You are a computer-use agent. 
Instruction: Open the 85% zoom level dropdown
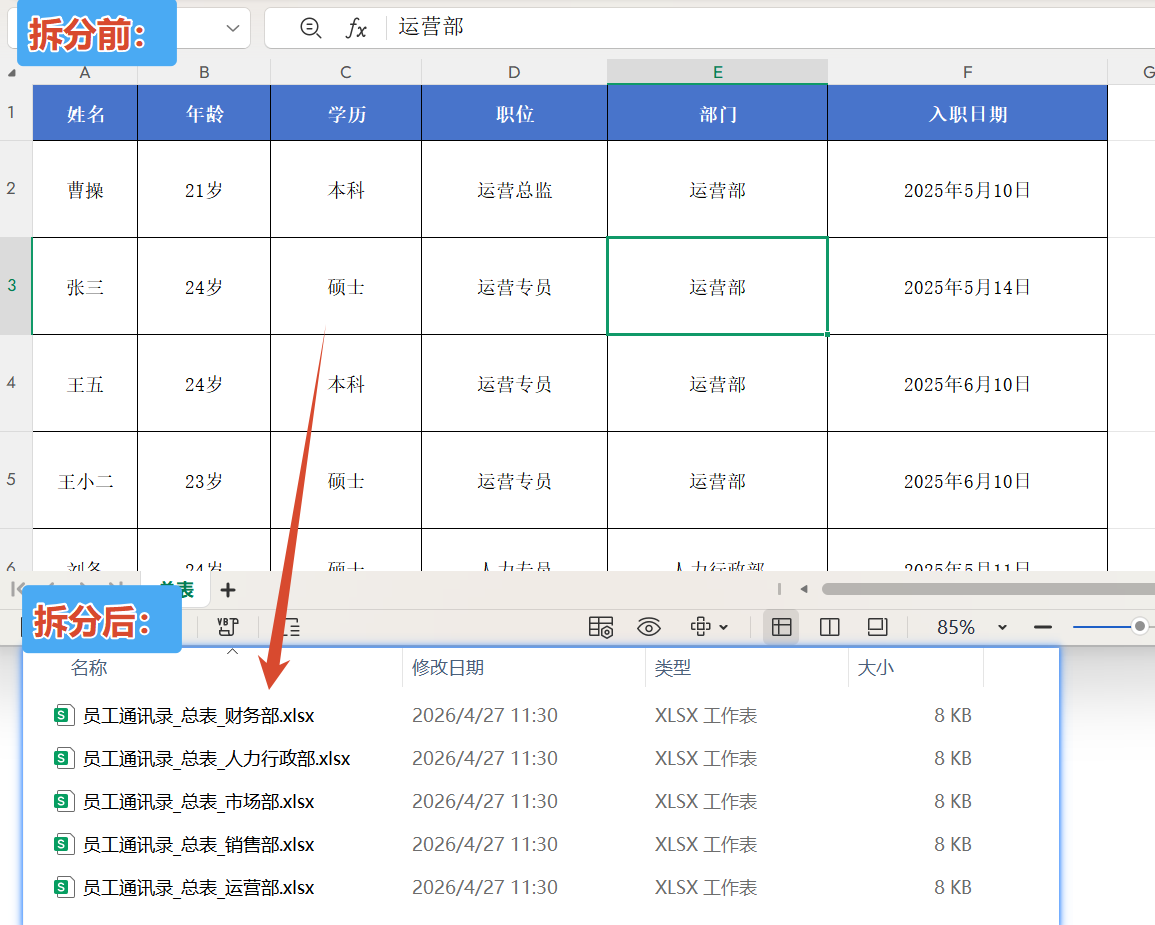(x=1003, y=627)
